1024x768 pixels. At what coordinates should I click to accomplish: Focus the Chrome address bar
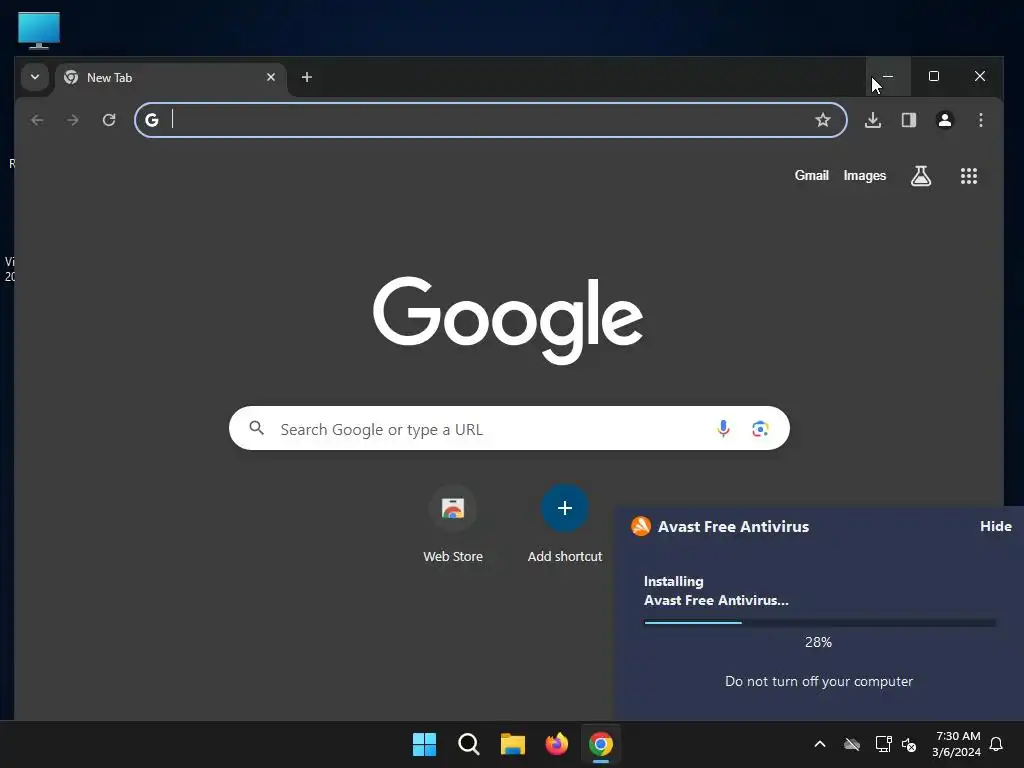coord(490,120)
